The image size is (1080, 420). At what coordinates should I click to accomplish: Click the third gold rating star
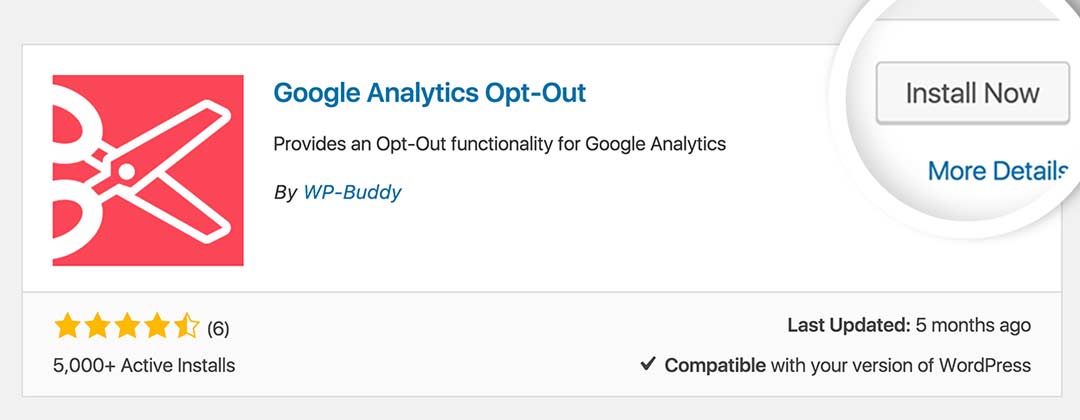coord(127,326)
